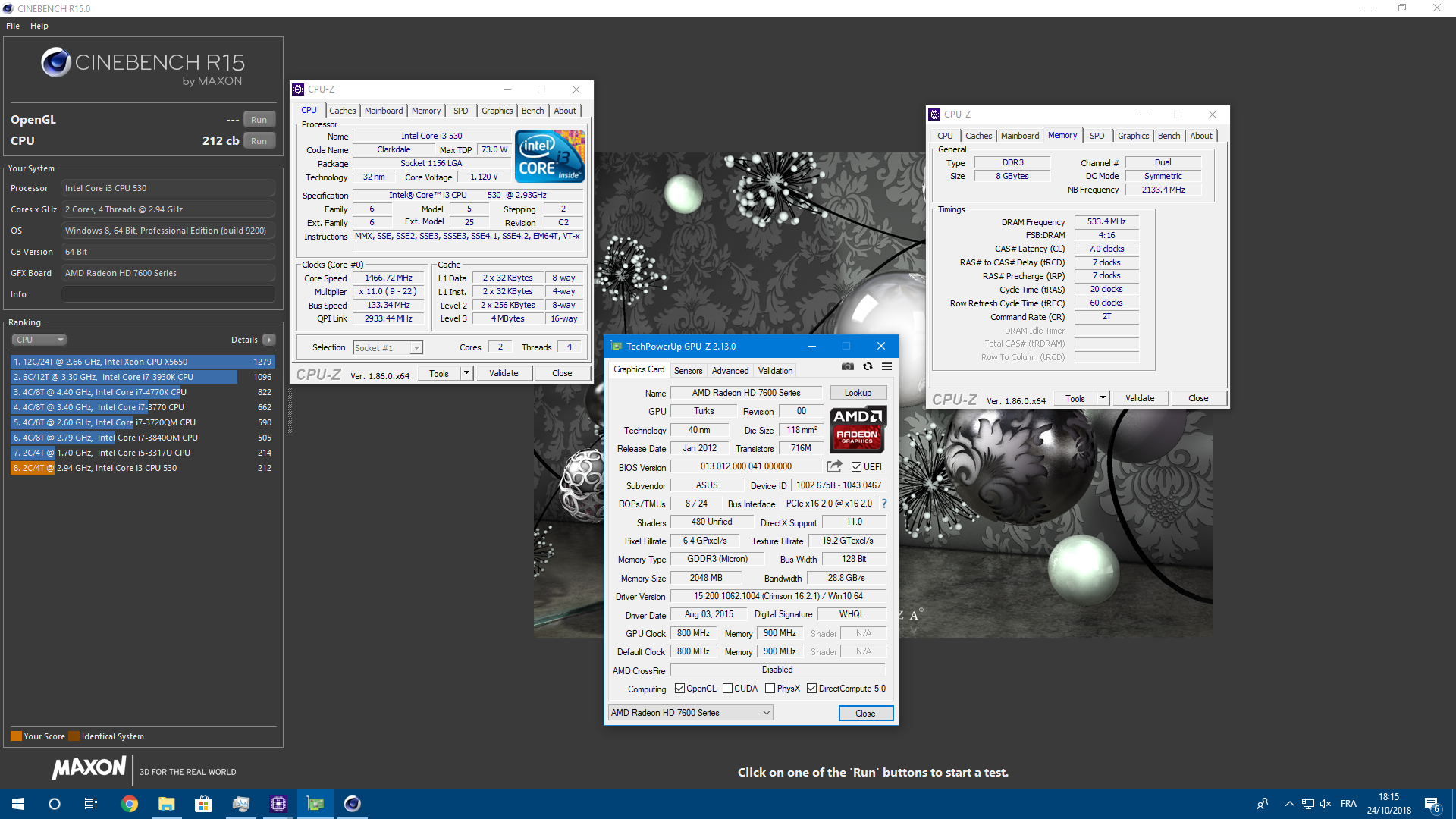The width and height of the screenshot is (1456, 819).
Task: Select the Core i3 530 ranking row
Action: pyautogui.click(x=143, y=468)
